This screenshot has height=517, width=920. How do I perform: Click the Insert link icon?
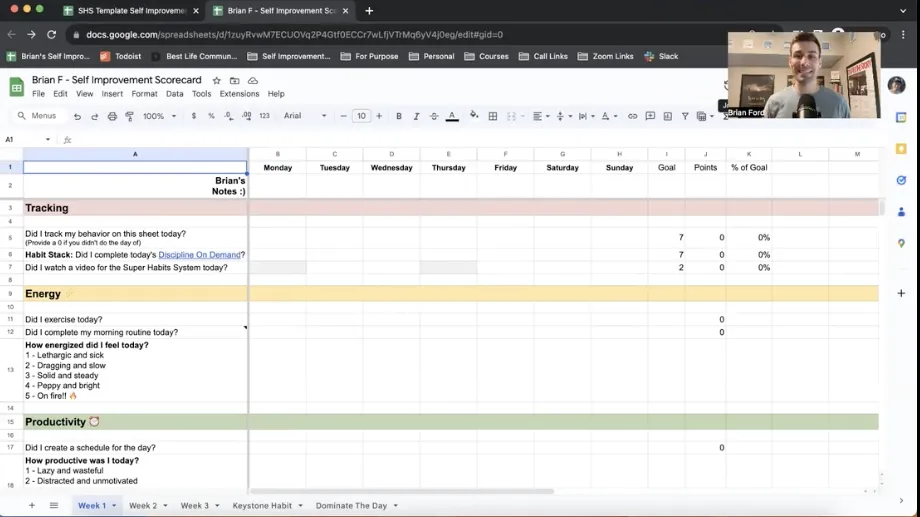632,116
